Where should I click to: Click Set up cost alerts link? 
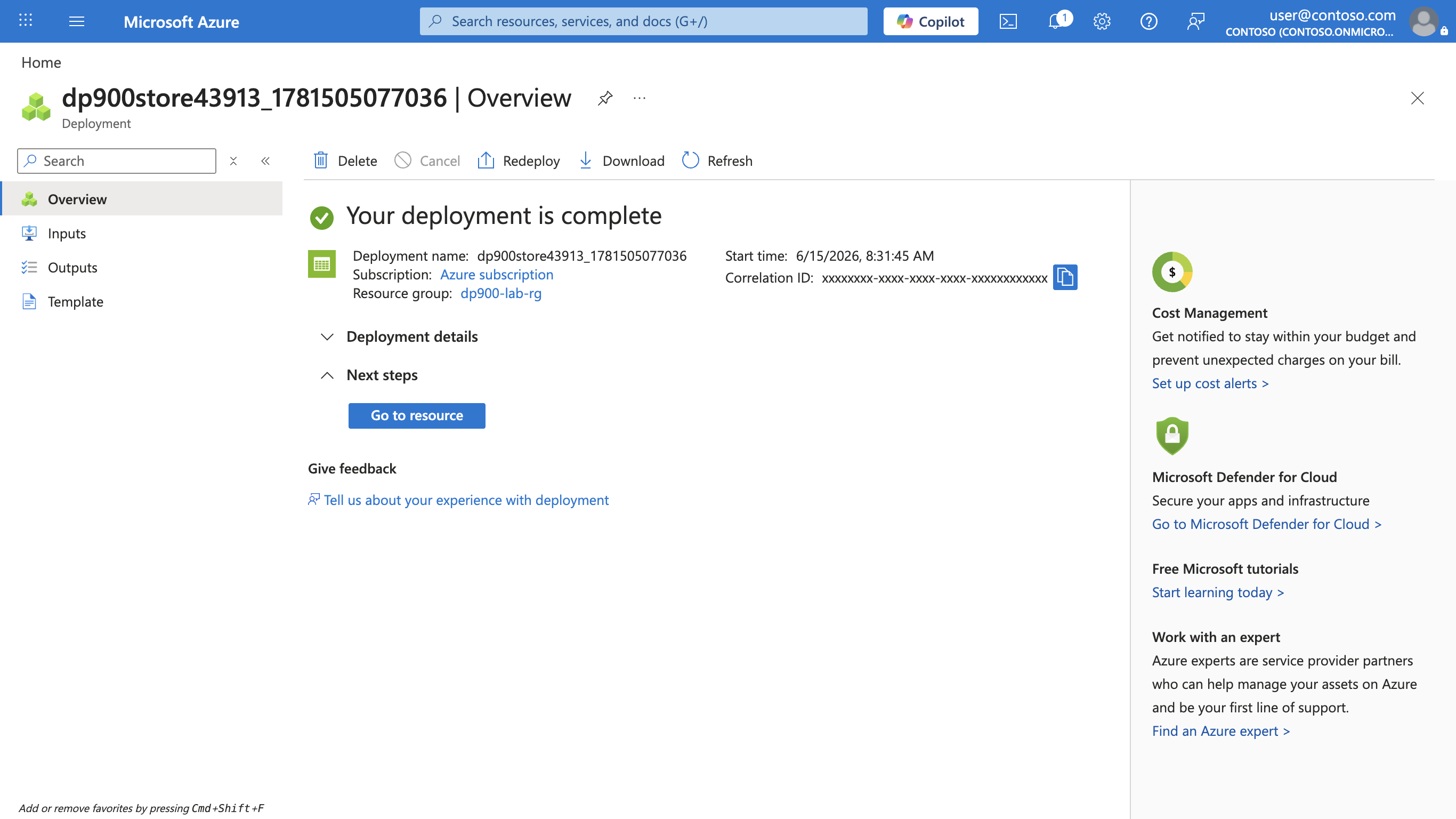tap(1210, 383)
